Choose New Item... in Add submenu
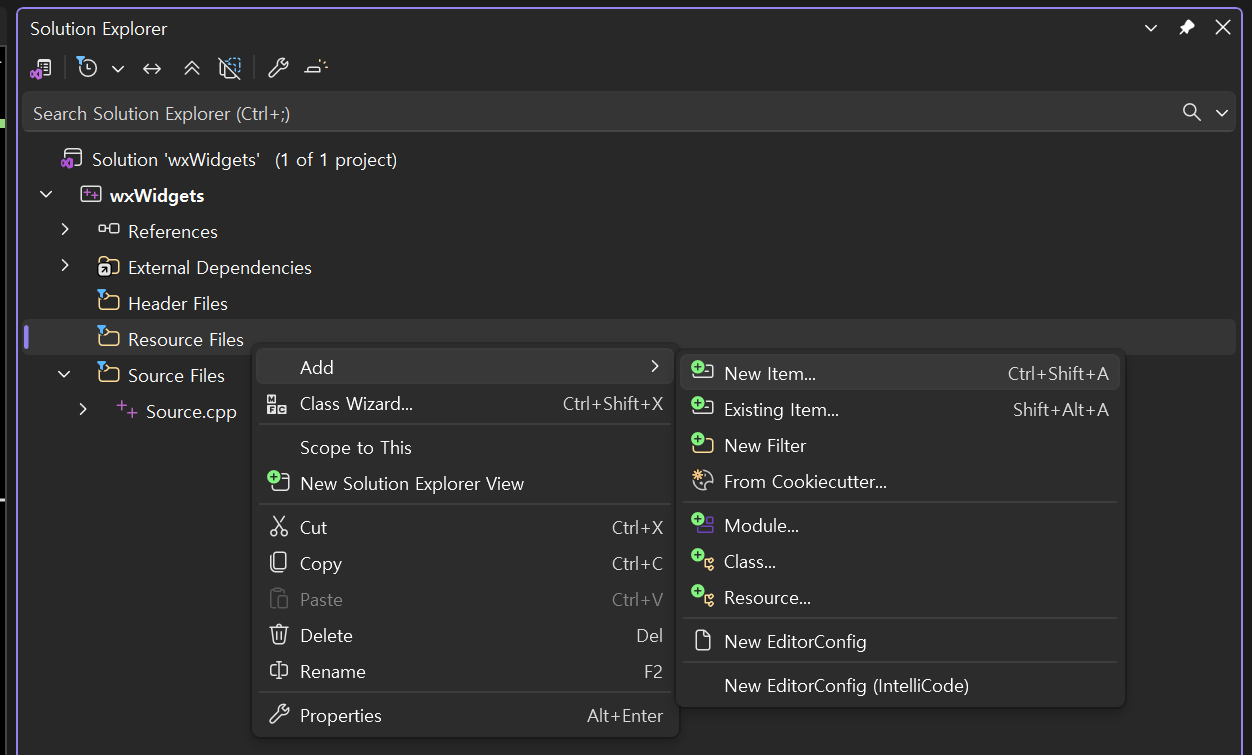1252x755 pixels. pos(900,373)
